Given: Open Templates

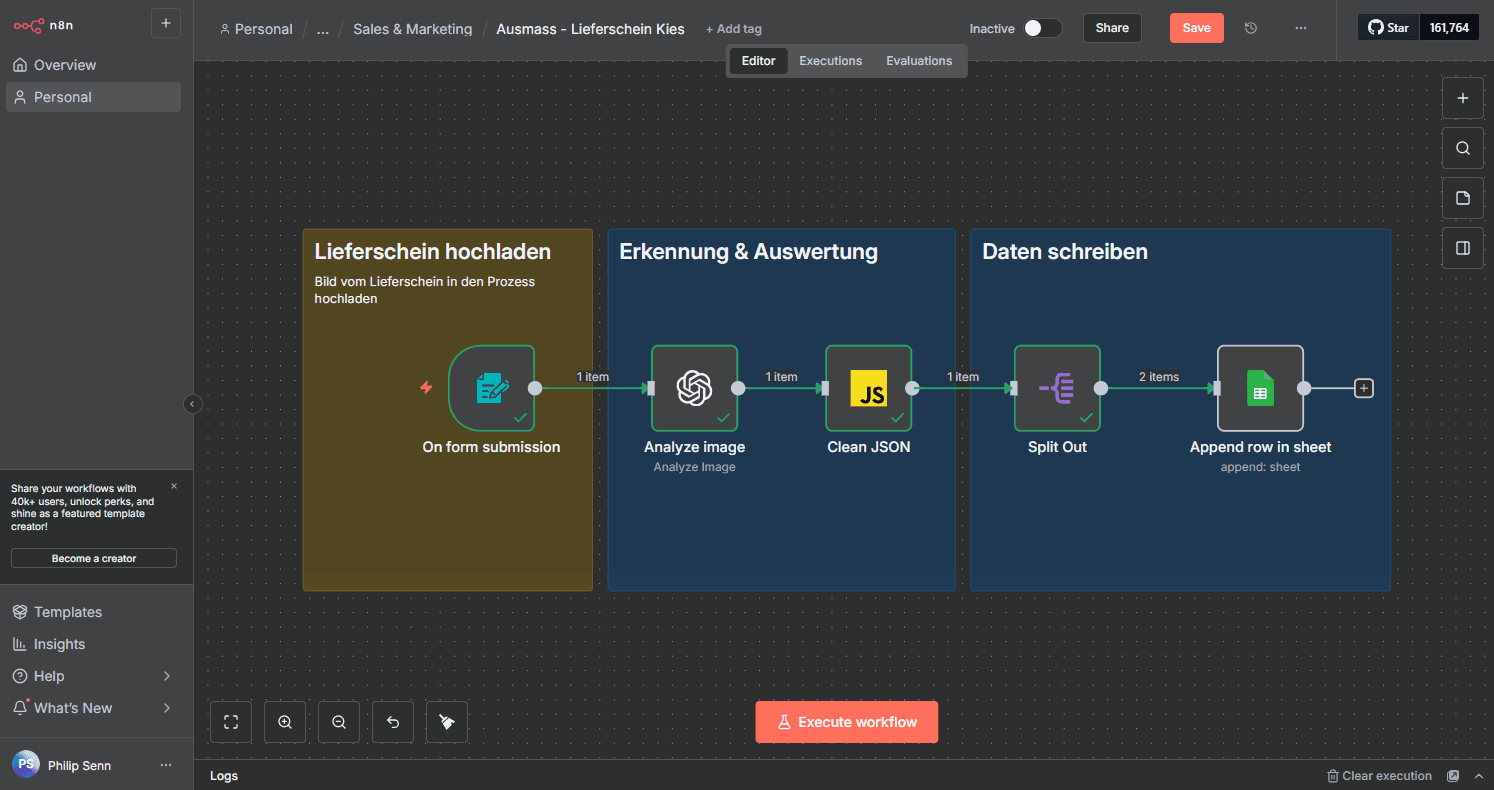Looking at the screenshot, I should coord(93,612).
